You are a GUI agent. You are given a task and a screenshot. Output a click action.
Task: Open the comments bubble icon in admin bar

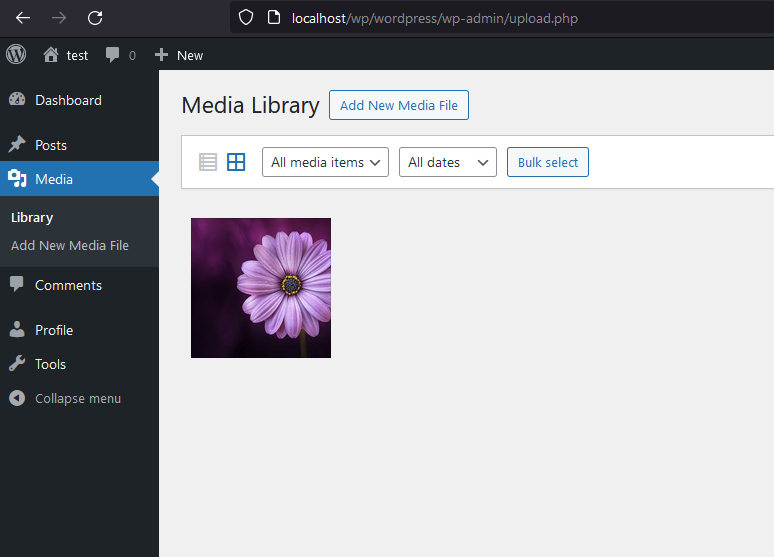pos(113,55)
